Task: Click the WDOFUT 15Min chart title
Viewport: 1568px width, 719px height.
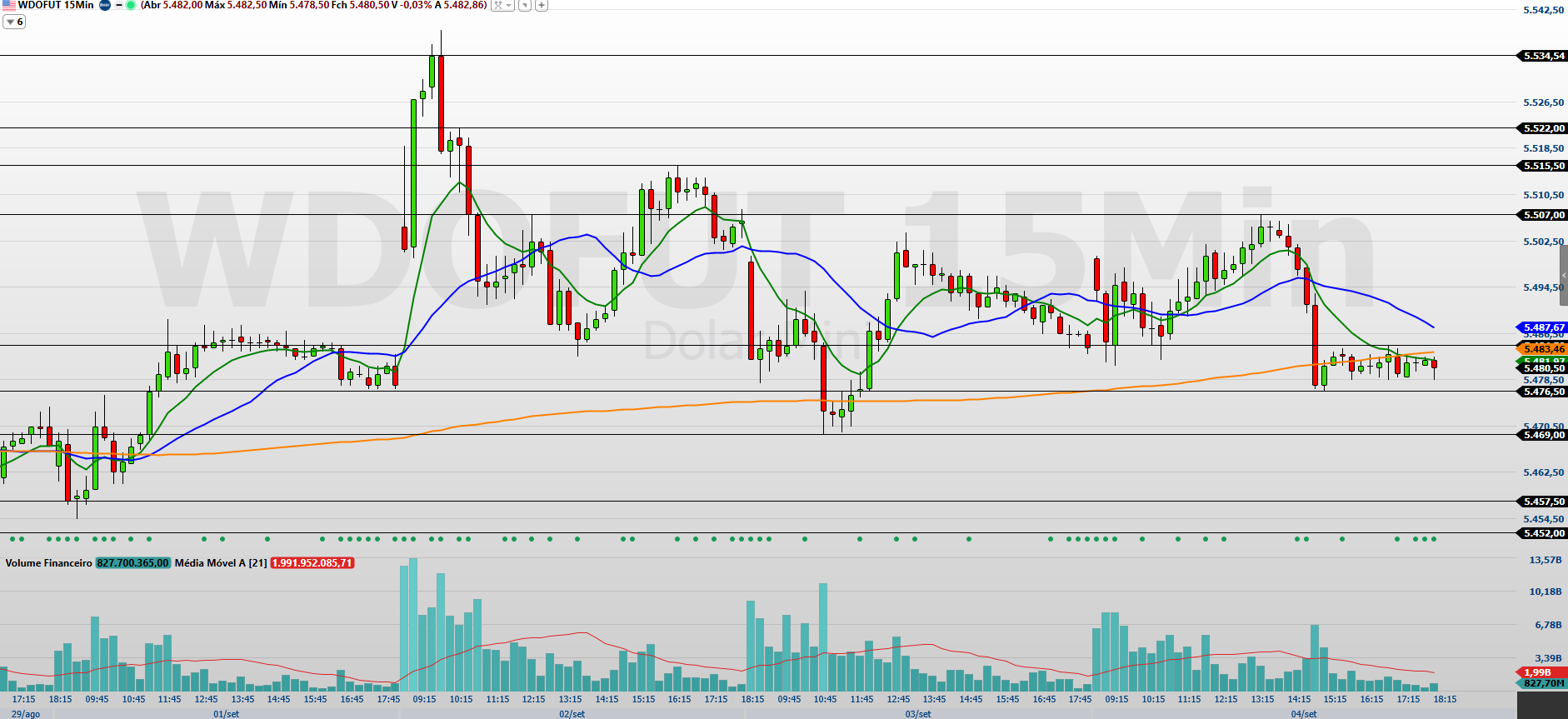Action: point(55,5)
